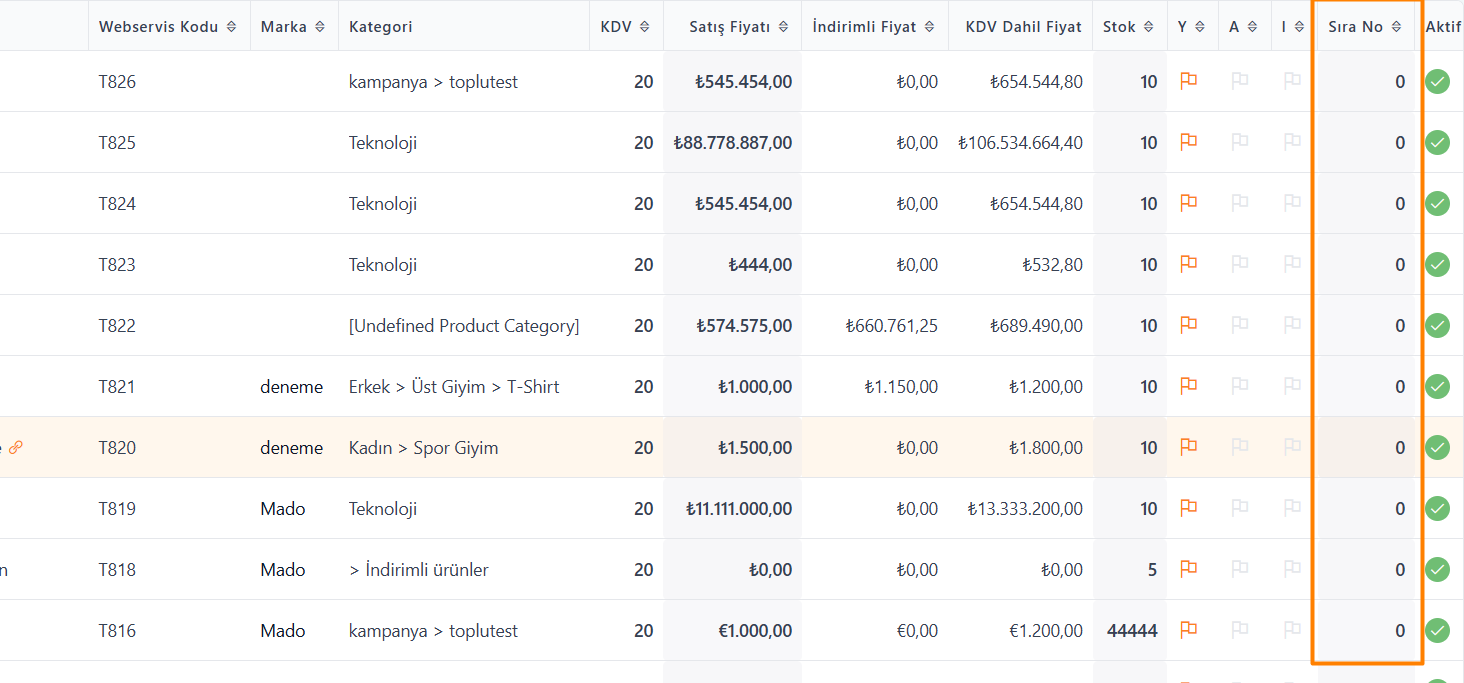Sort by the Satış Fiyatı column arrows
The width and height of the screenshot is (1464, 683).
[x=783, y=27]
